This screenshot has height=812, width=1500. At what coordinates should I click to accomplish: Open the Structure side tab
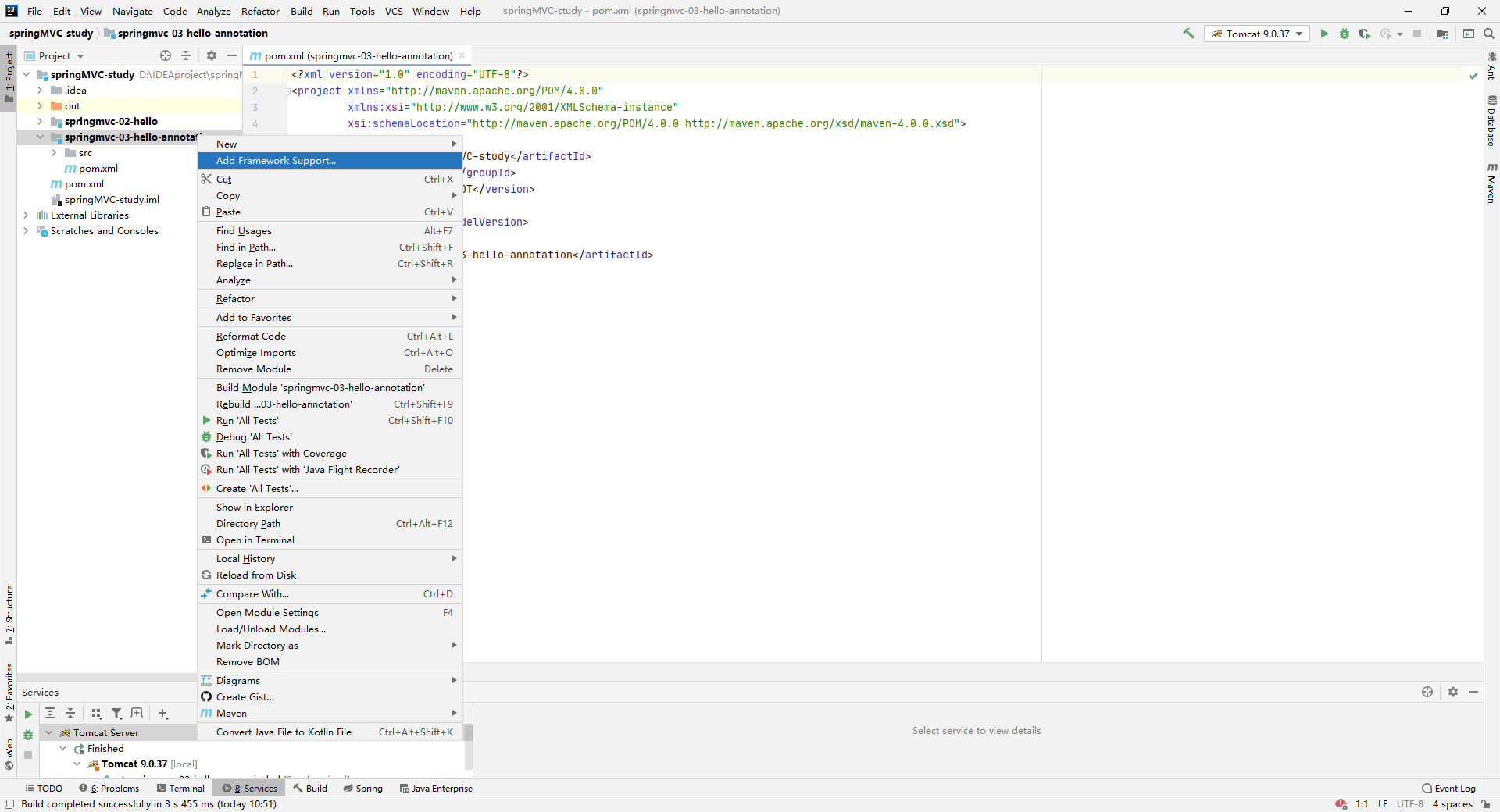click(9, 614)
